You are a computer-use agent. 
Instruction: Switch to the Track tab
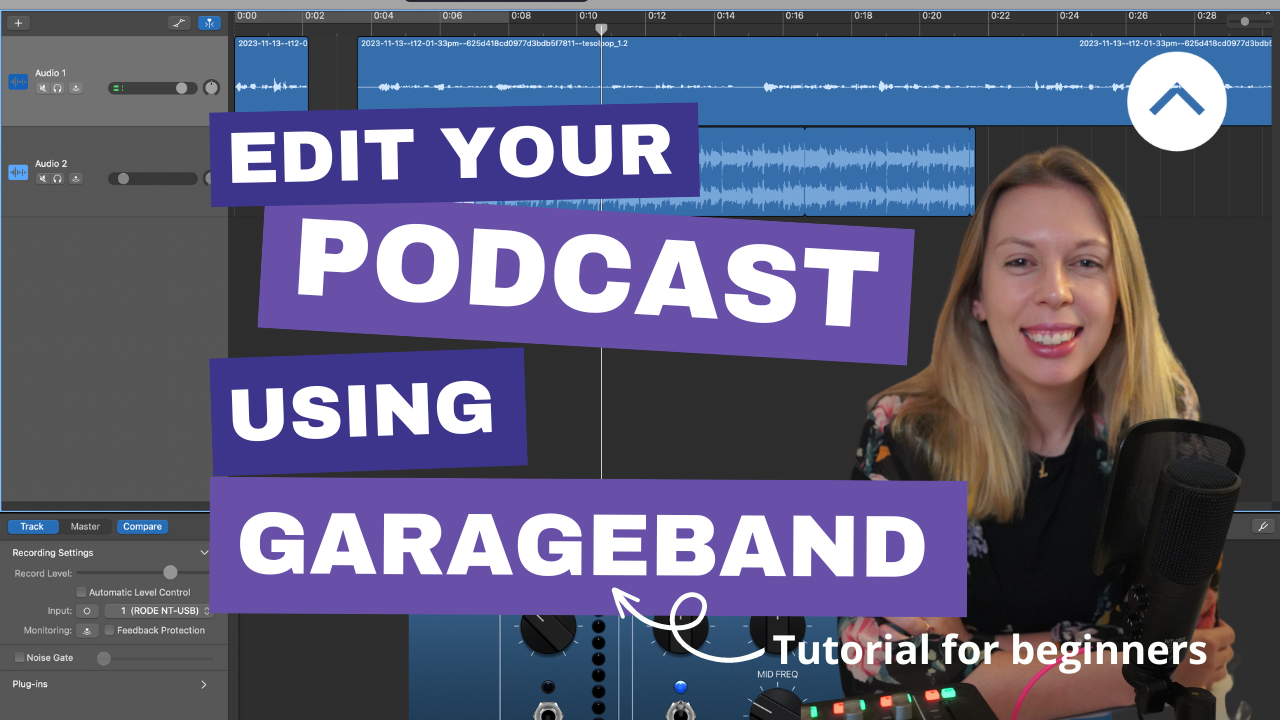click(x=32, y=526)
